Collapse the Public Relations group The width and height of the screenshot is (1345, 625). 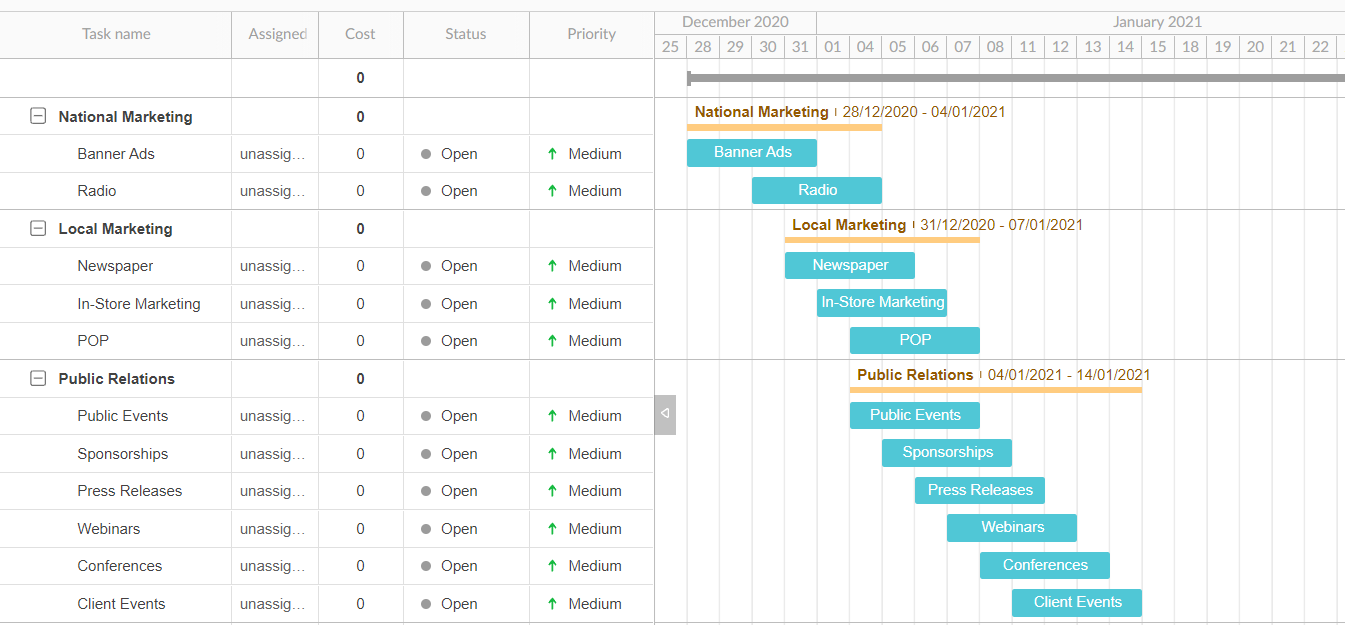[38, 378]
